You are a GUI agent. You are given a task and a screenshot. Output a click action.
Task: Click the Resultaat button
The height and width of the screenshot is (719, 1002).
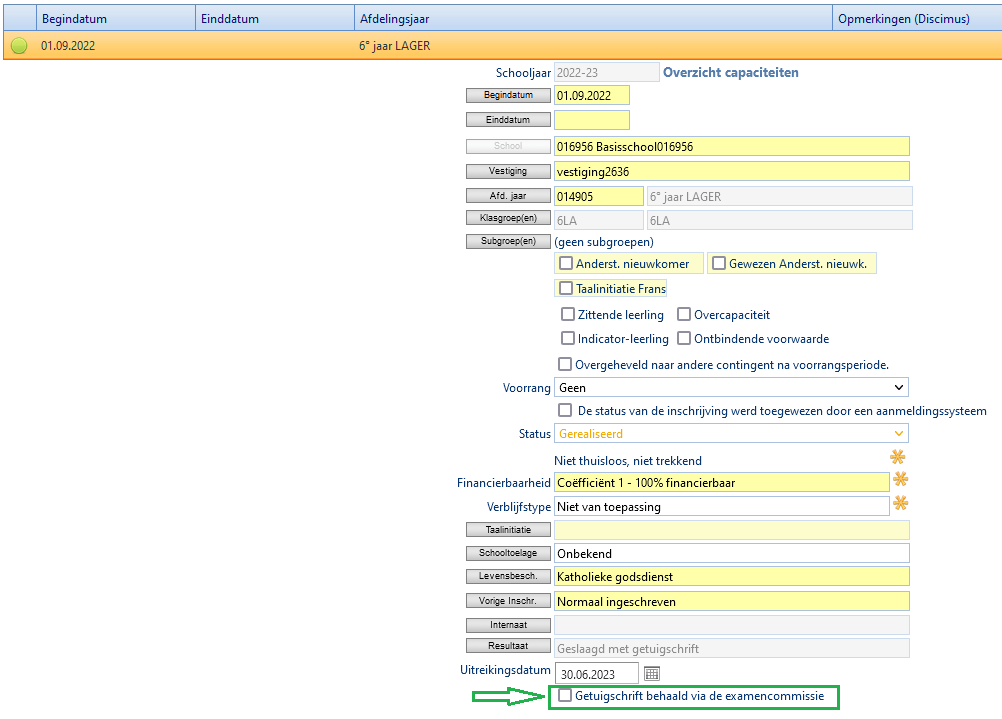pyautogui.click(x=508, y=646)
